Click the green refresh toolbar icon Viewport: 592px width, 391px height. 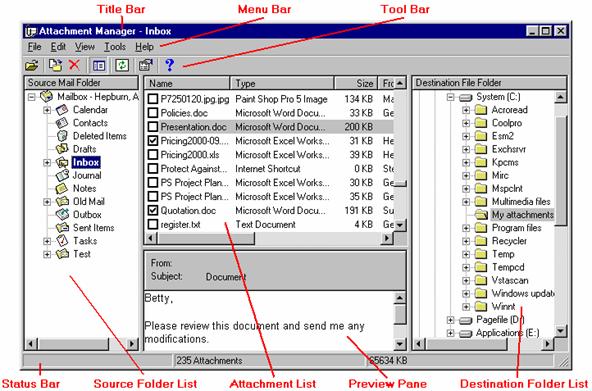tap(122, 65)
